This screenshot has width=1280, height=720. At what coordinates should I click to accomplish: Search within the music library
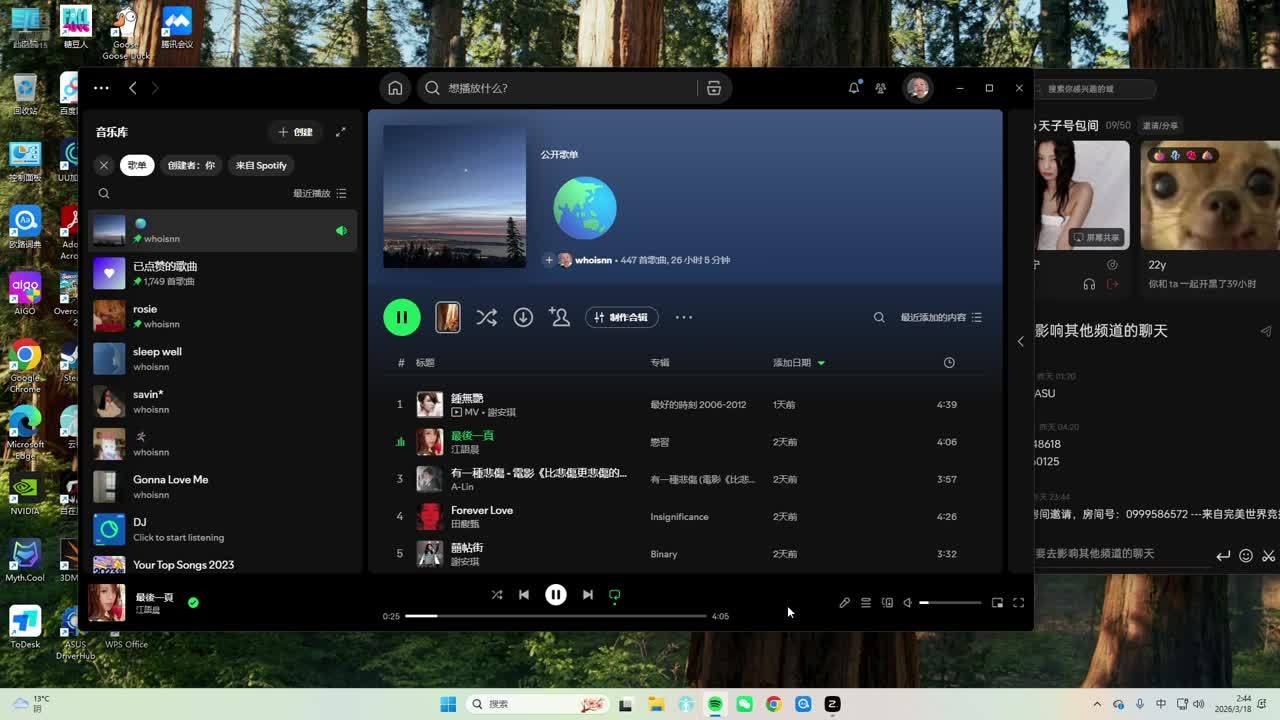click(x=104, y=193)
